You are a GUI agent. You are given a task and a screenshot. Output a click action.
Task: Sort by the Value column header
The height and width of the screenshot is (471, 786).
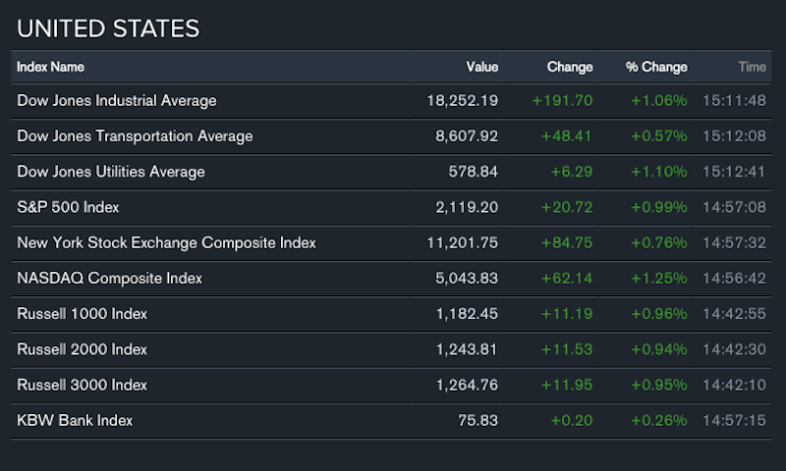(x=482, y=67)
